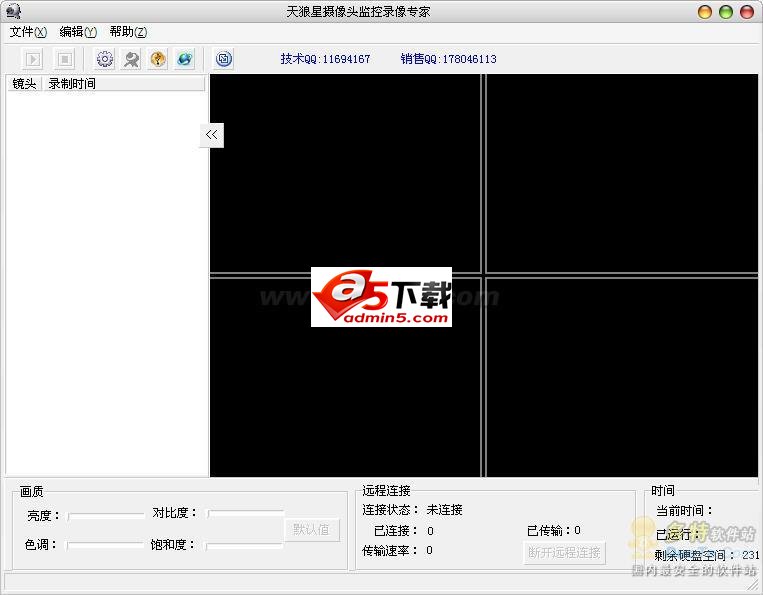The width and height of the screenshot is (763, 595).
Task: Open settings via the gear icon
Action: click(105, 59)
